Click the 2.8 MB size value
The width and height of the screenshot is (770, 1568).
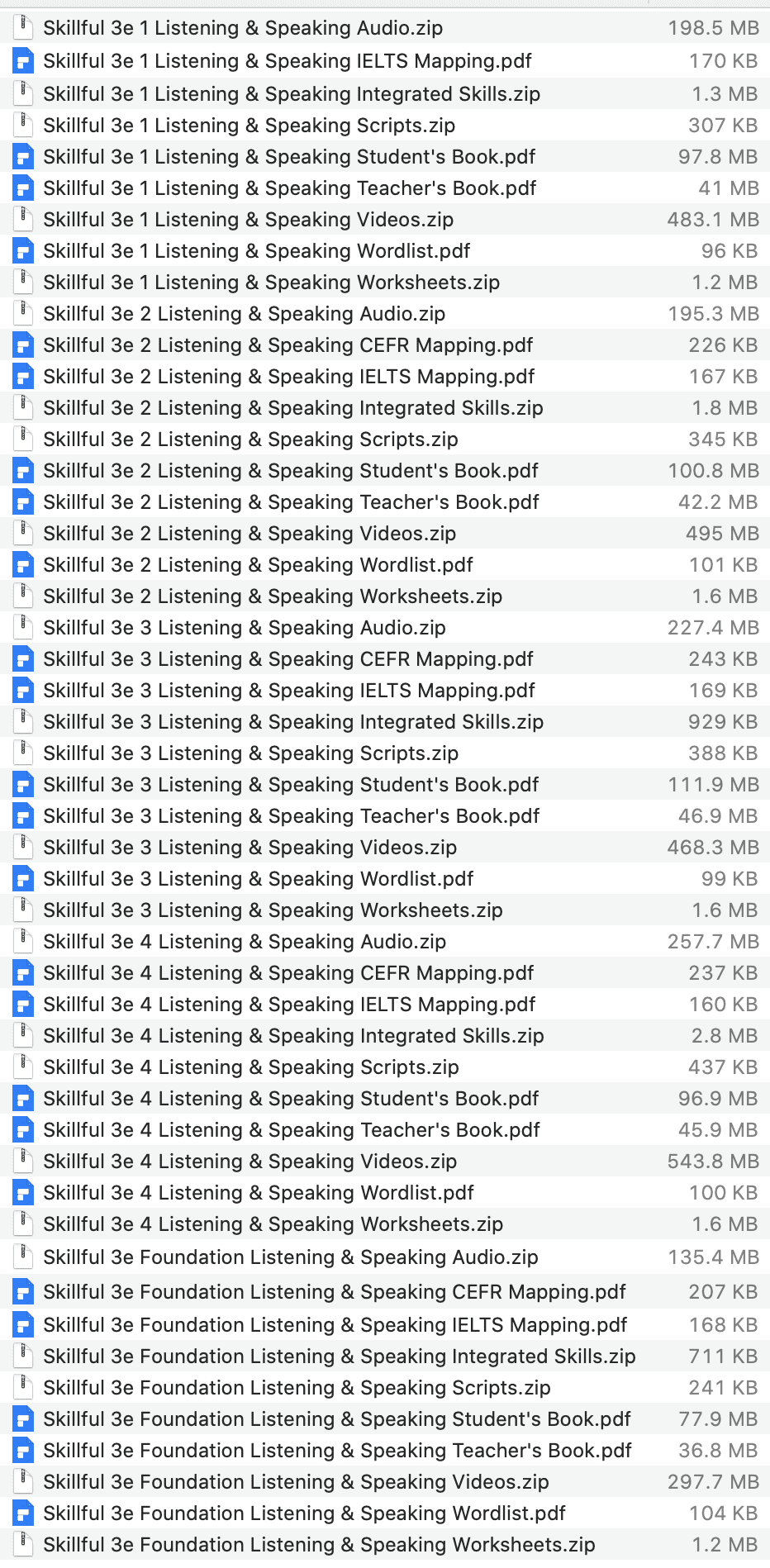click(x=725, y=1036)
